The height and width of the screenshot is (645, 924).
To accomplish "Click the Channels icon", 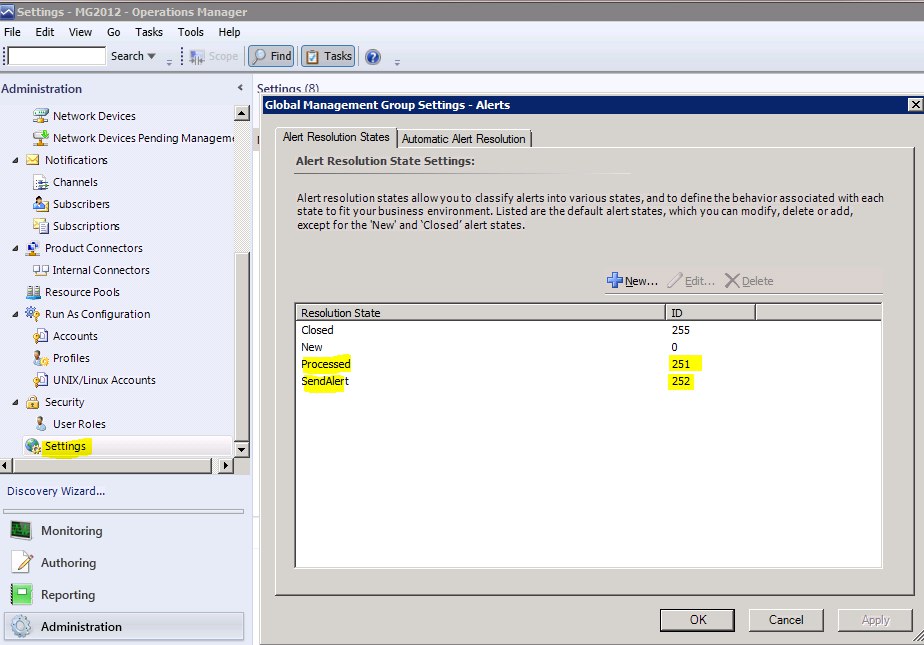I will coord(40,182).
